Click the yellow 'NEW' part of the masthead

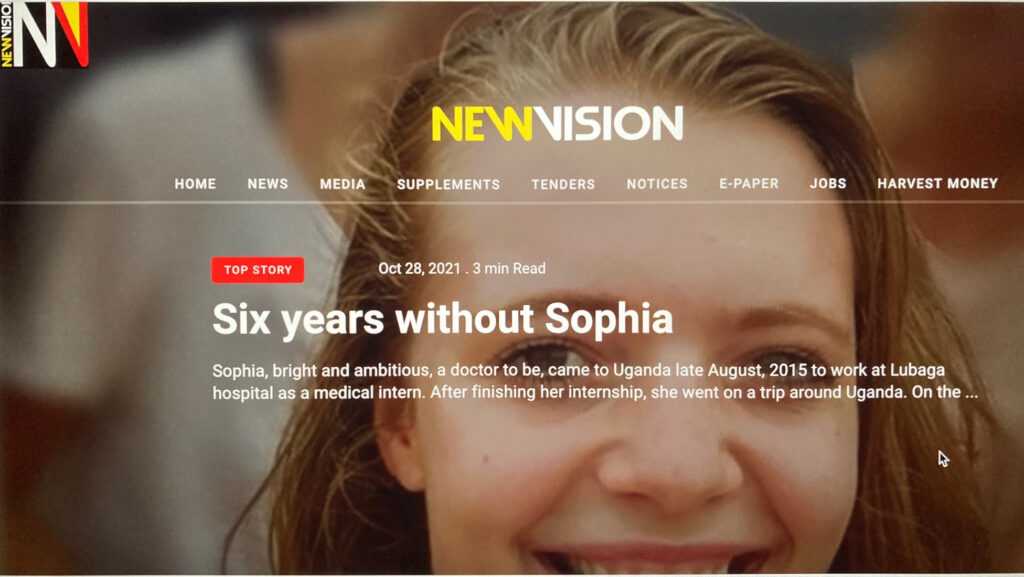tap(482, 123)
